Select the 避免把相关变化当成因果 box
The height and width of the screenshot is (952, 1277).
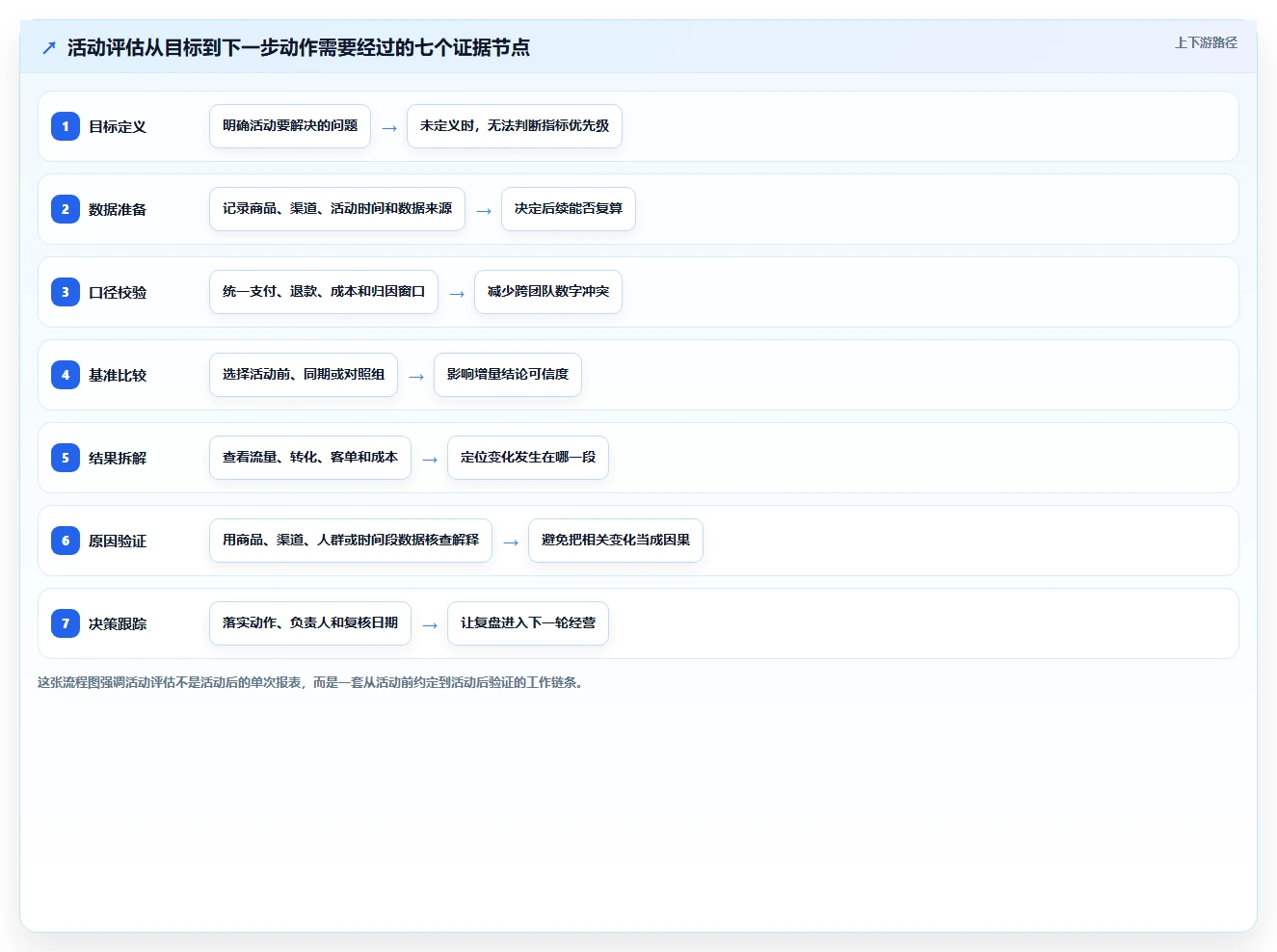(x=616, y=541)
